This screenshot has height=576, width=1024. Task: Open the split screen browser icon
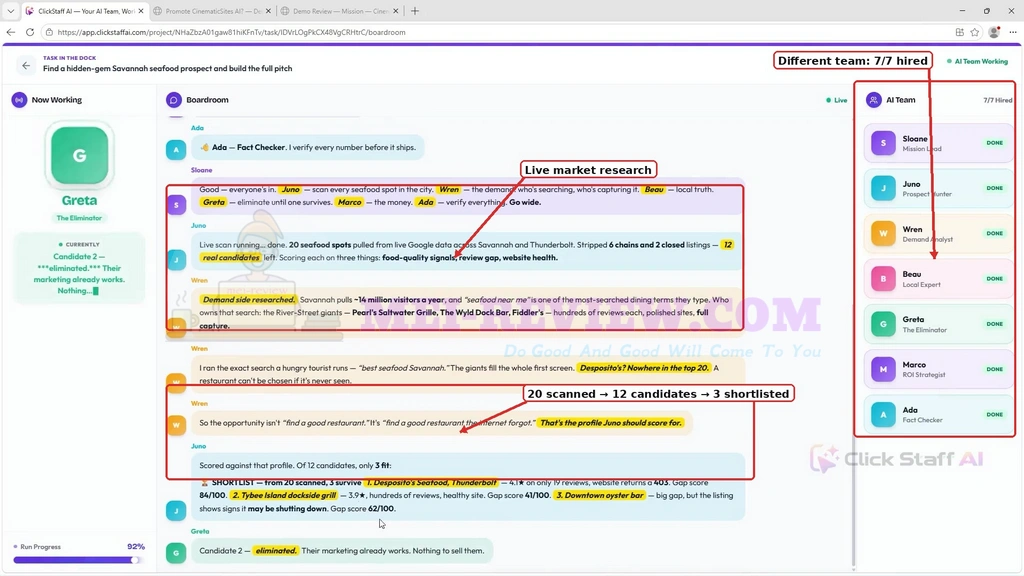coord(959,32)
